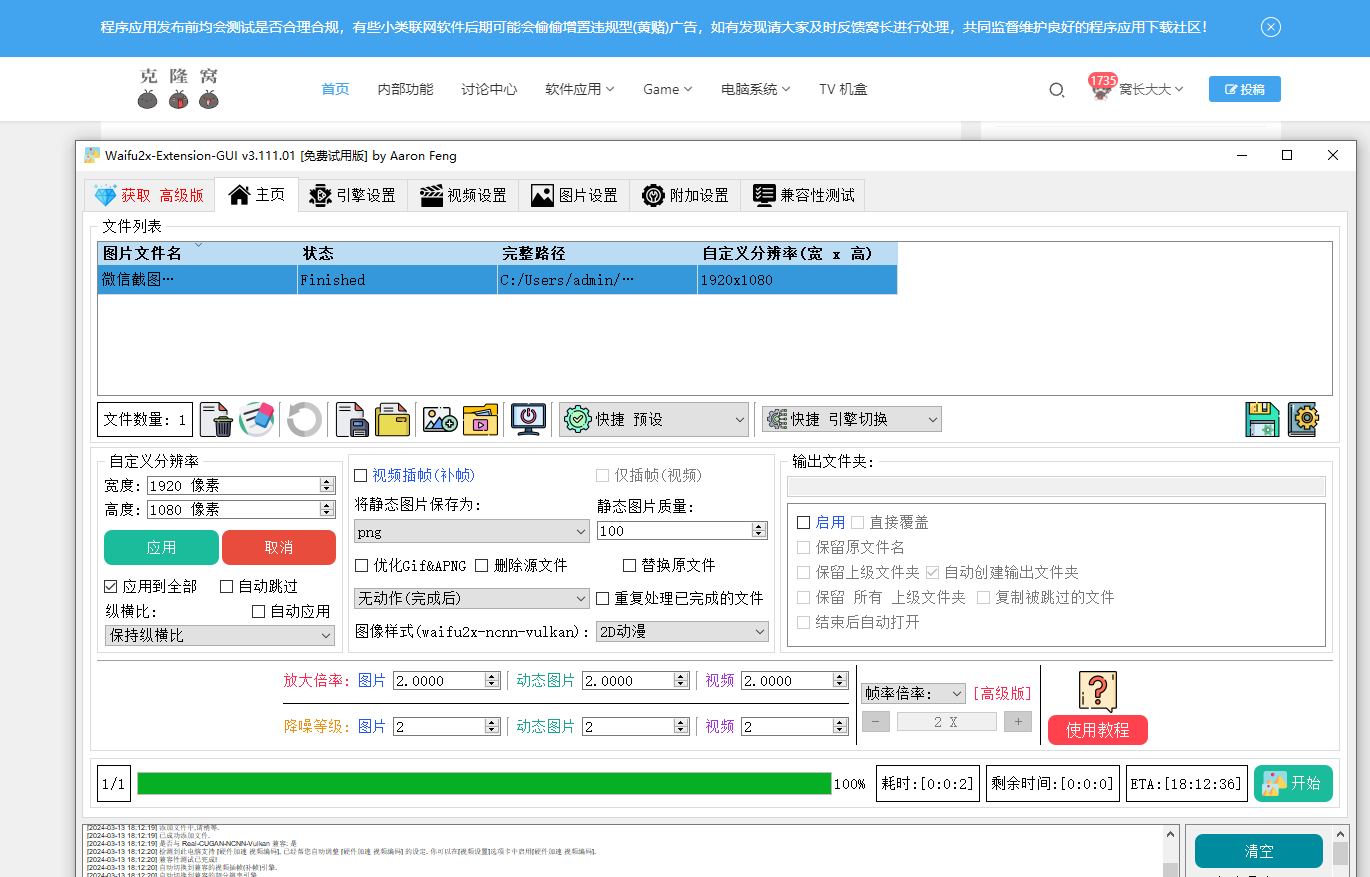The width and height of the screenshot is (1370, 877).
Task: Open the 附加设置 tab
Action: pyautogui.click(x=685, y=195)
